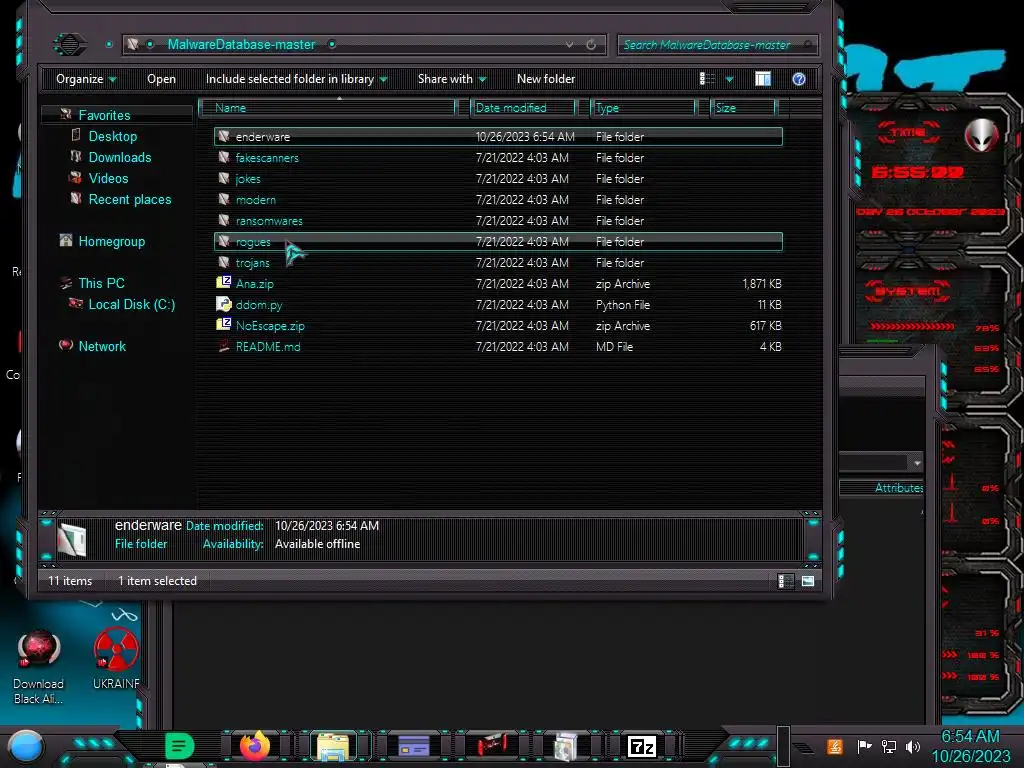Refresh the MalwareDatabase-master folder view
The image size is (1024, 768).
point(591,44)
